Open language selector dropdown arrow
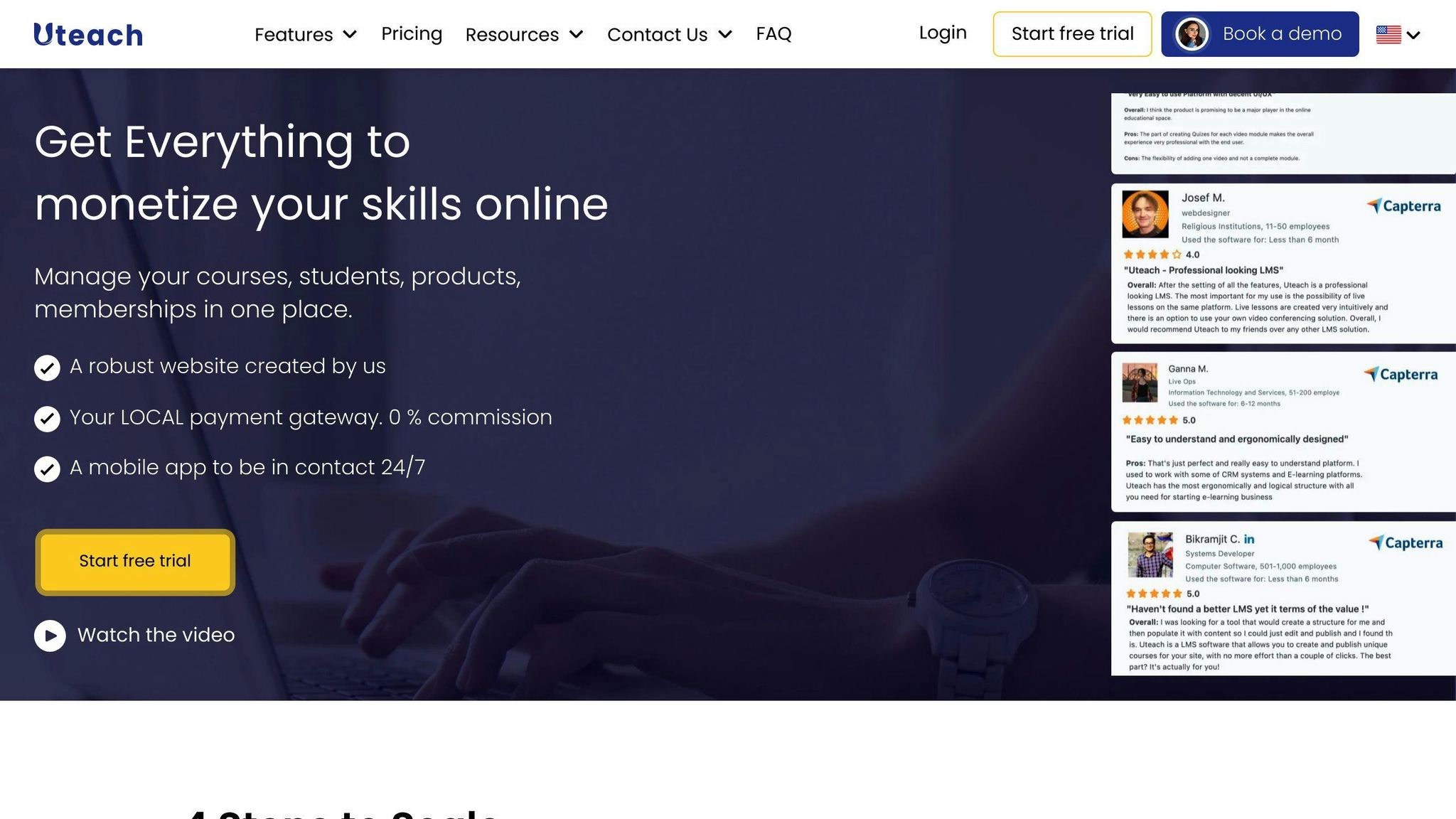This screenshot has height=819, width=1456. [x=1413, y=35]
